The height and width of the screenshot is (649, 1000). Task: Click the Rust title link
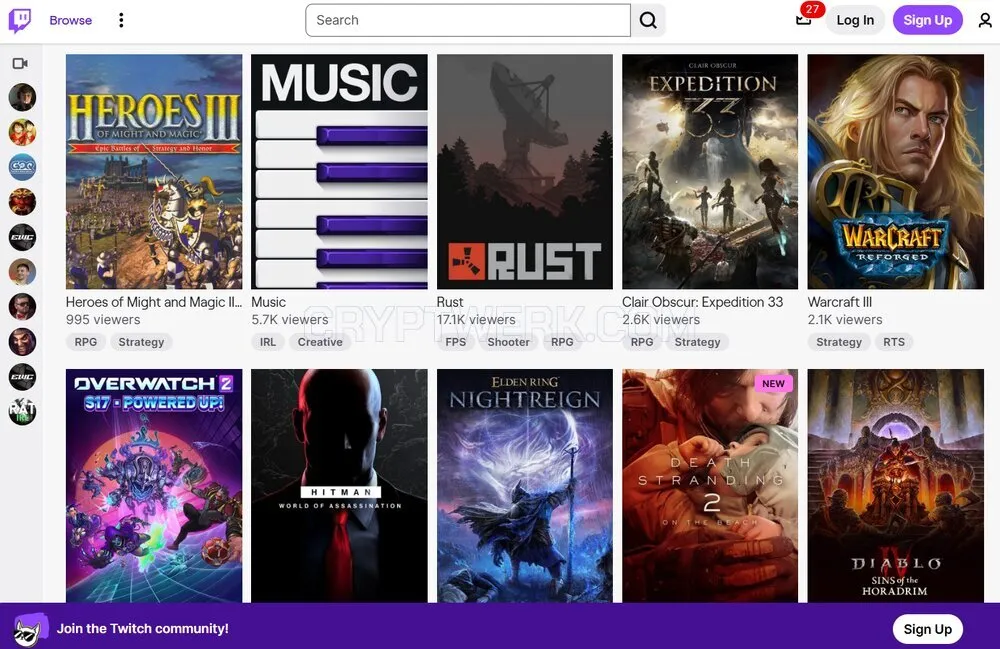tap(450, 302)
